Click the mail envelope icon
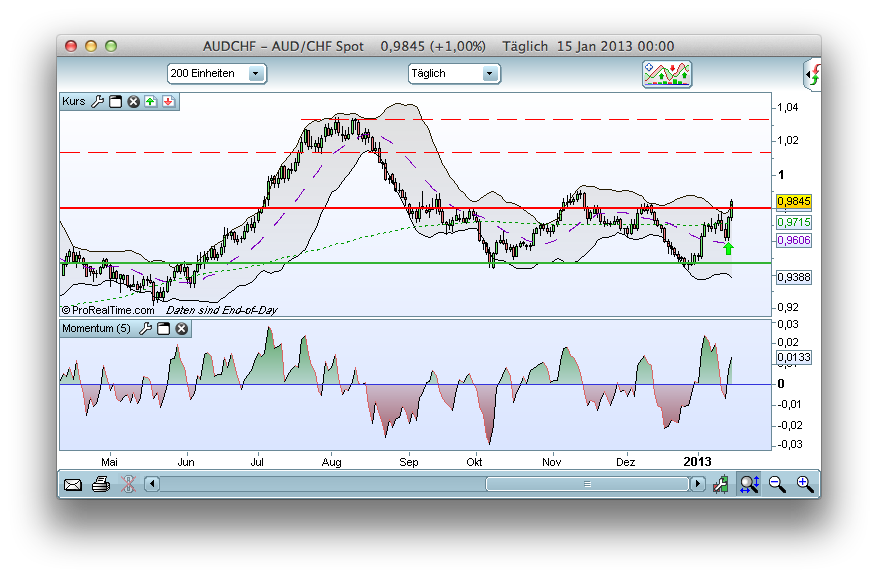Screen dimensions: 878x578 click(73, 484)
